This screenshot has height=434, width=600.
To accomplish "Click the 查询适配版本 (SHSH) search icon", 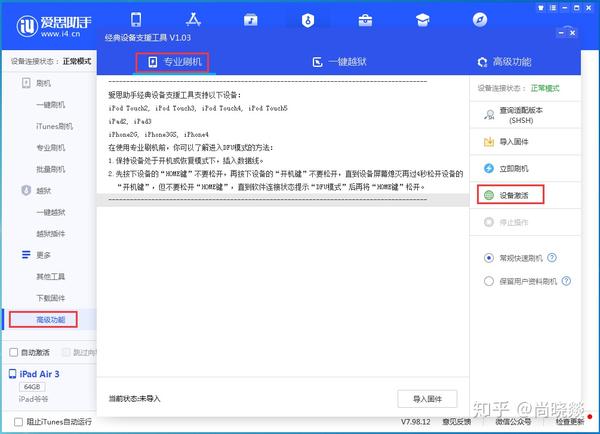I will tap(489, 115).
